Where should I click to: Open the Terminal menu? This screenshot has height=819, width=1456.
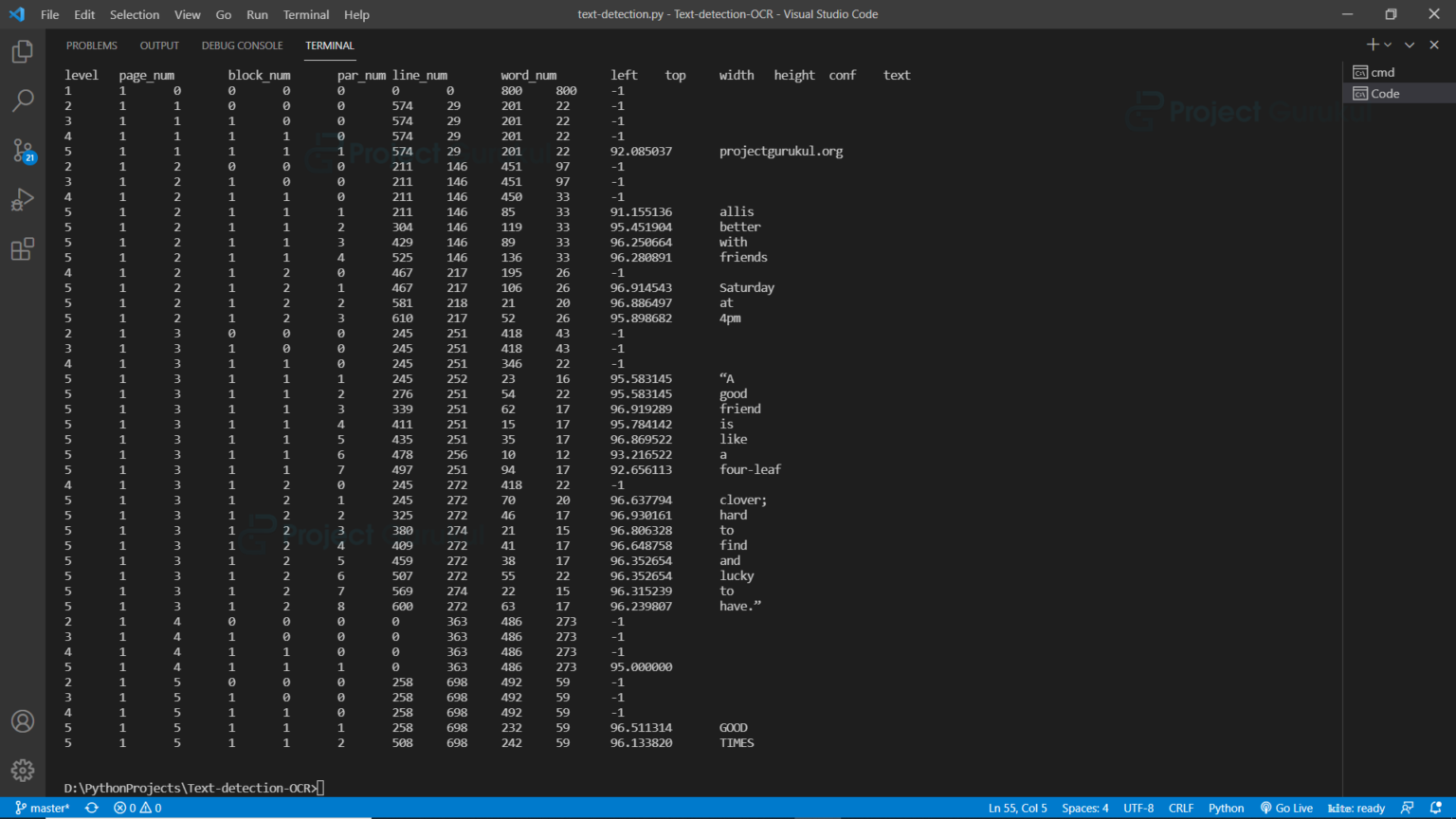[x=306, y=14]
